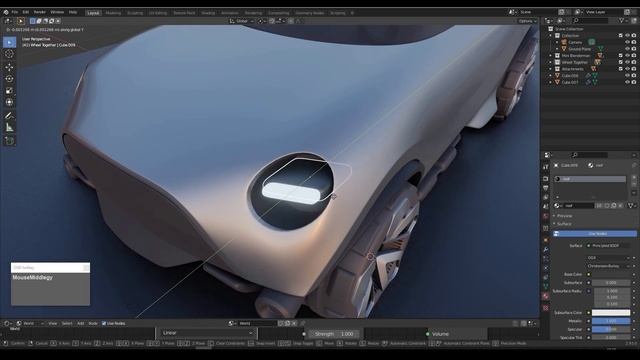Select the Move tool
Viewport: 640px width, 360px height.
9,67
